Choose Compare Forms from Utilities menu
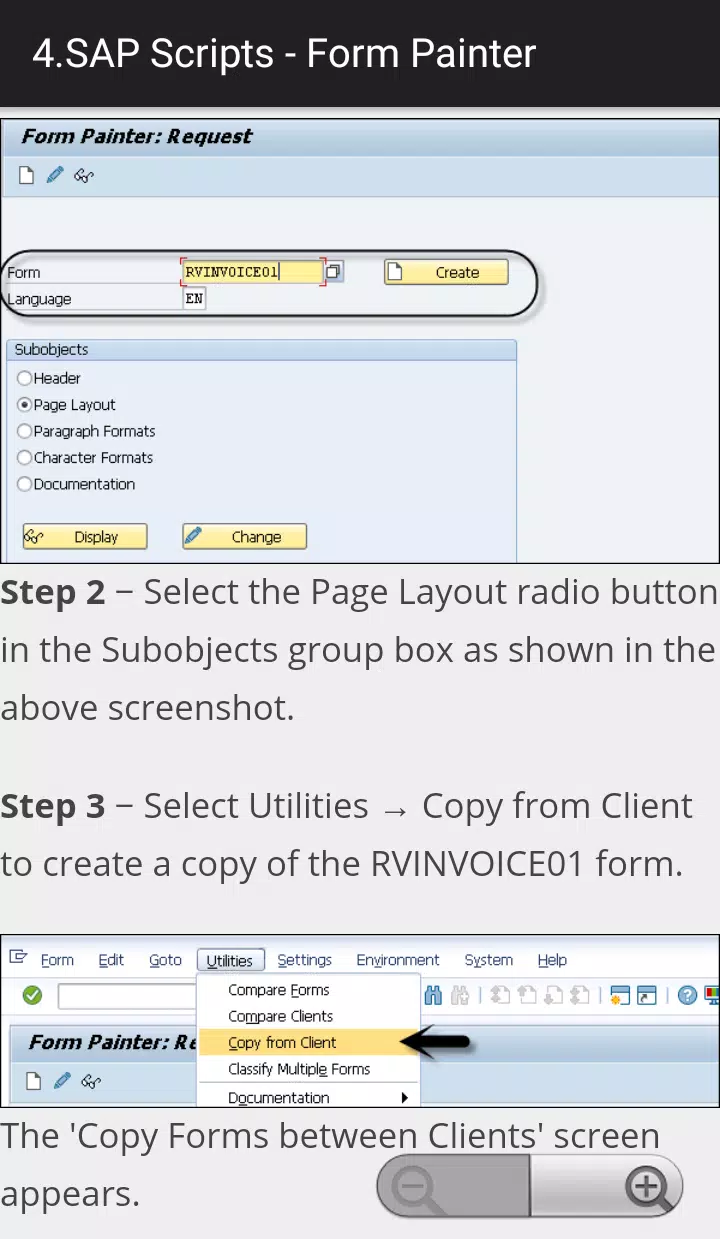Screen dimensions: 720x1239 coord(308,990)
